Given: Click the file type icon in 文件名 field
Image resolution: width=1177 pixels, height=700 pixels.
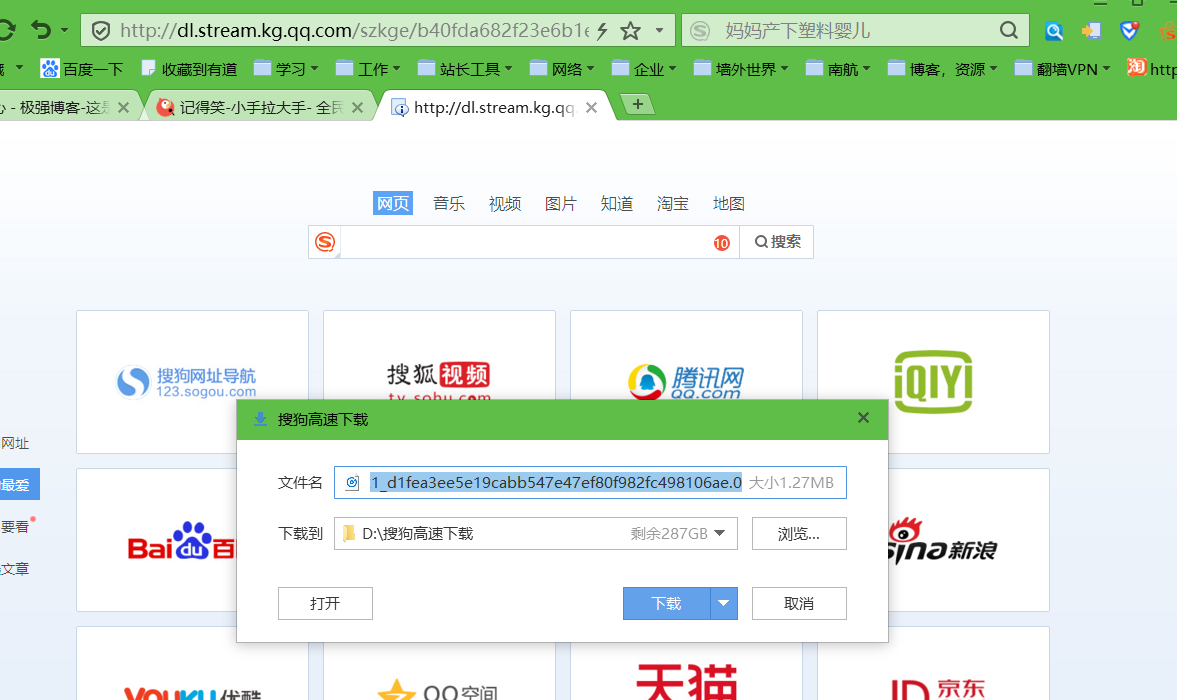Looking at the screenshot, I should tap(352, 482).
